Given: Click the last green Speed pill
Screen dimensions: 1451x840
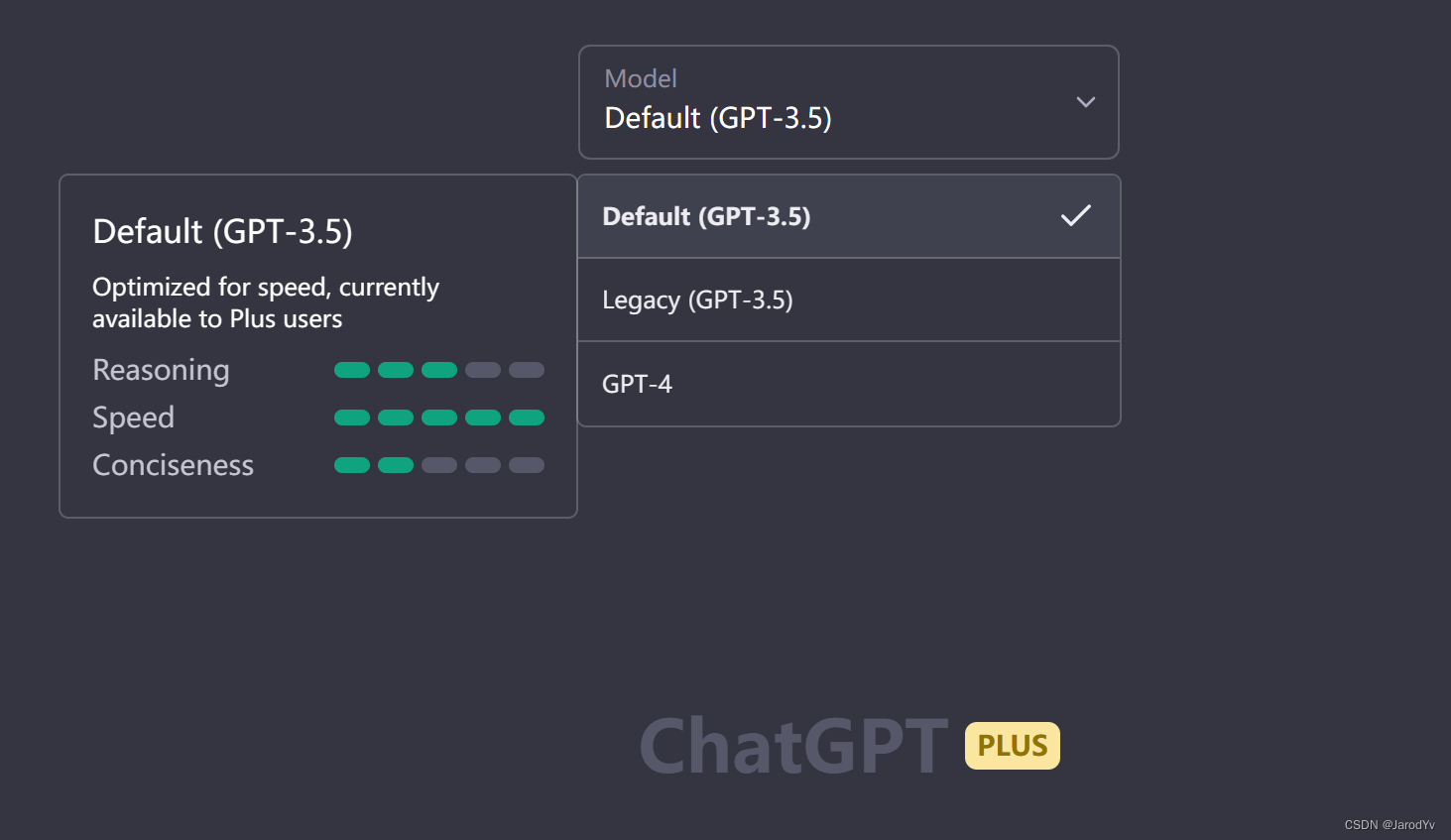Looking at the screenshot, I should pos(526,418).
